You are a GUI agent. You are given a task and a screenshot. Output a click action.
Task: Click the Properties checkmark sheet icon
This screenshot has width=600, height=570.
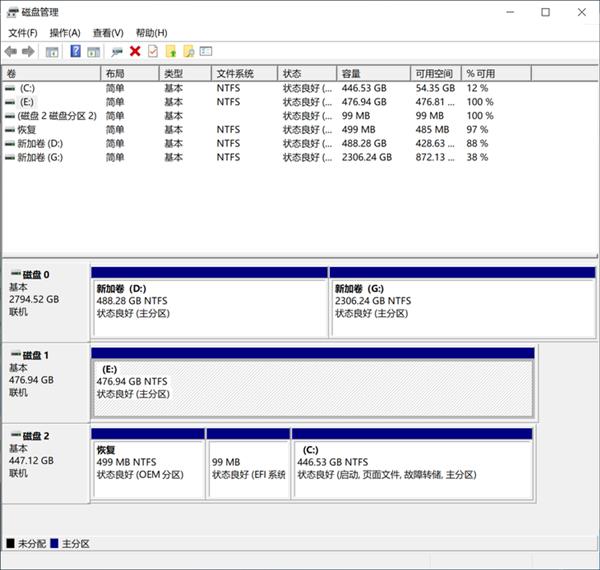(152, 51)
